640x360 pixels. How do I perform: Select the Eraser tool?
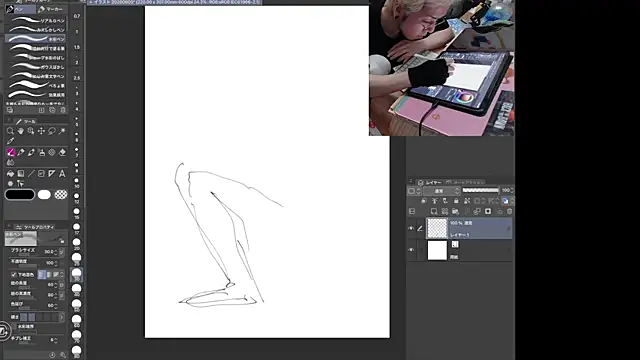(62, 152)
